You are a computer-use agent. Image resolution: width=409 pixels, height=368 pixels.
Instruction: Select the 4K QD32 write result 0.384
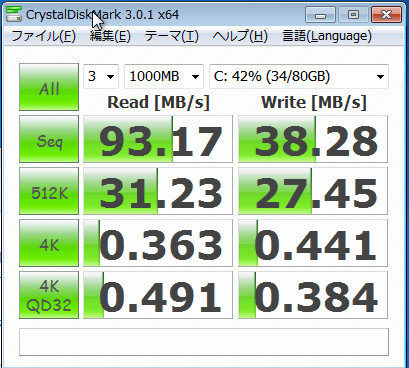coord(313,295)
